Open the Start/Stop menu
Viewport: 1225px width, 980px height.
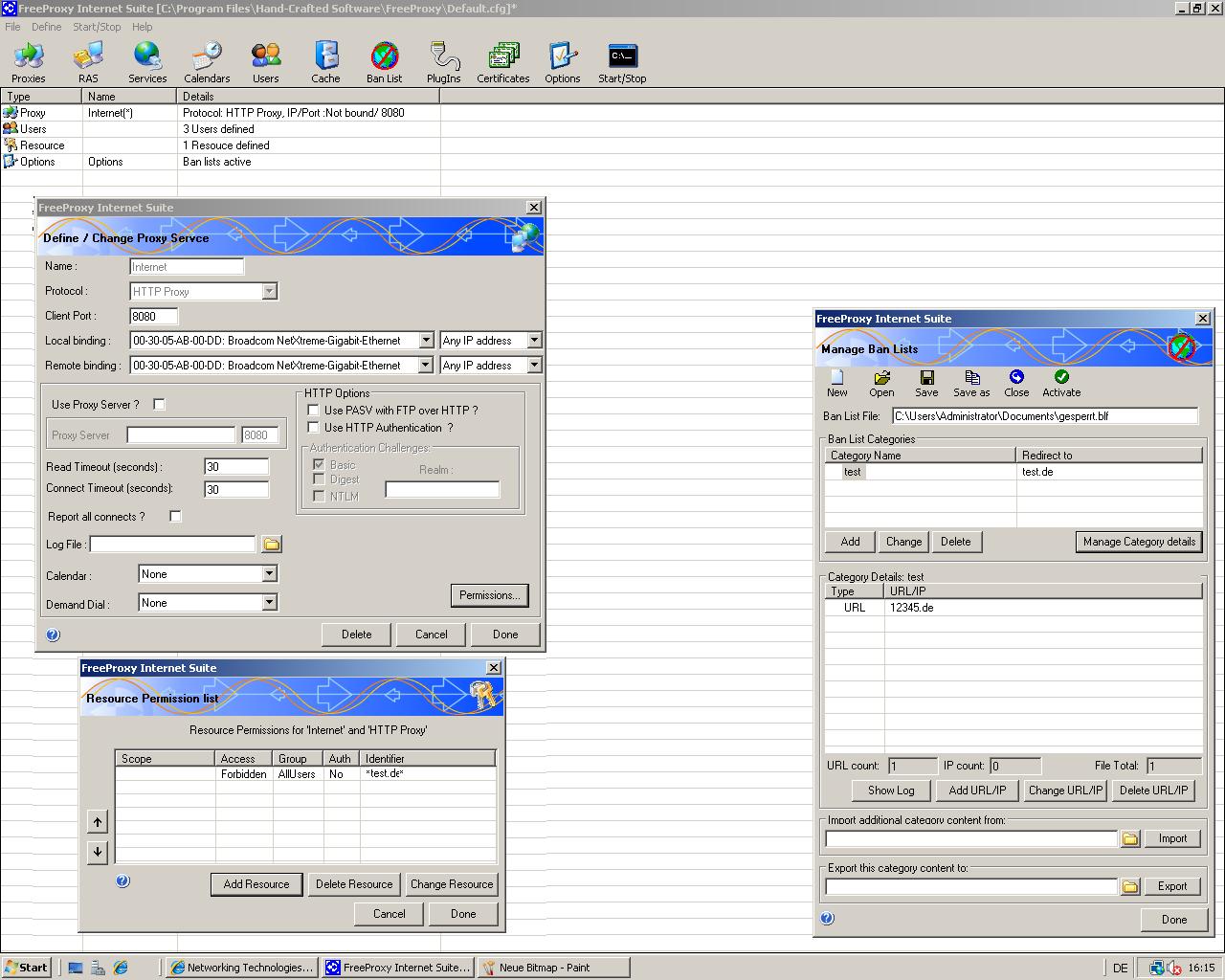(x=97, y=27)
